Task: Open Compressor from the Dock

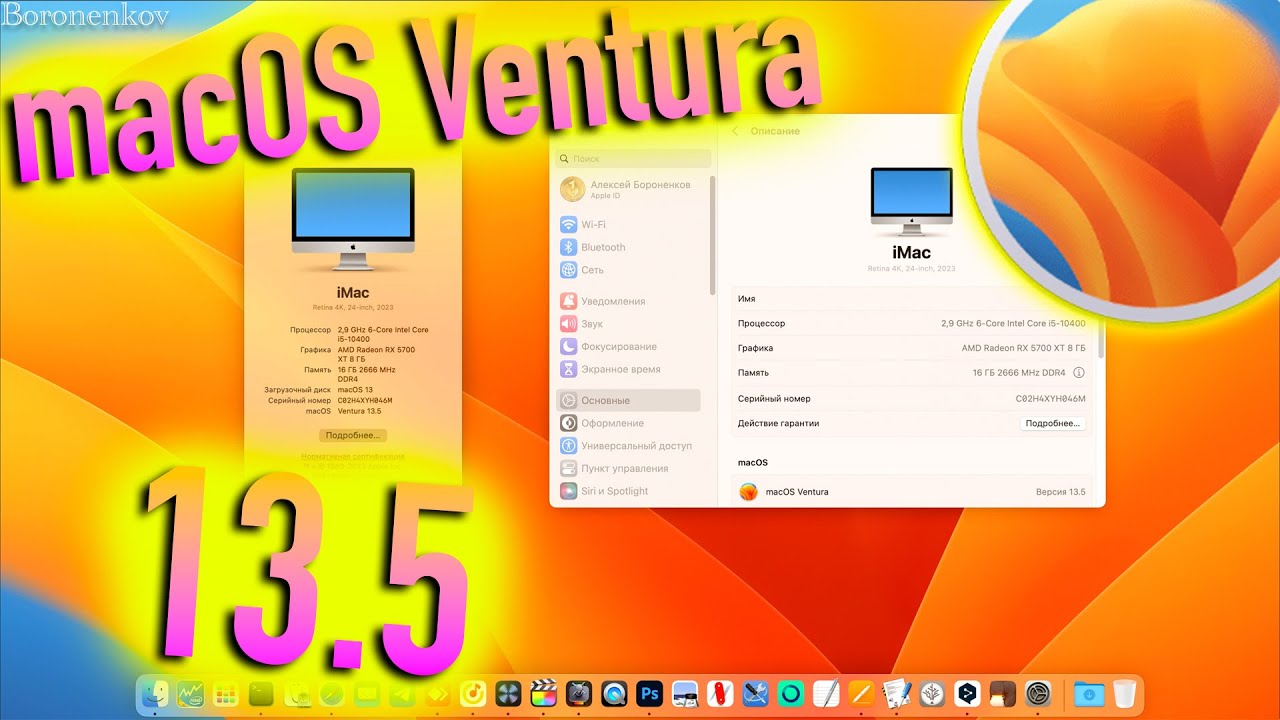Action: [x=579, y=692]
